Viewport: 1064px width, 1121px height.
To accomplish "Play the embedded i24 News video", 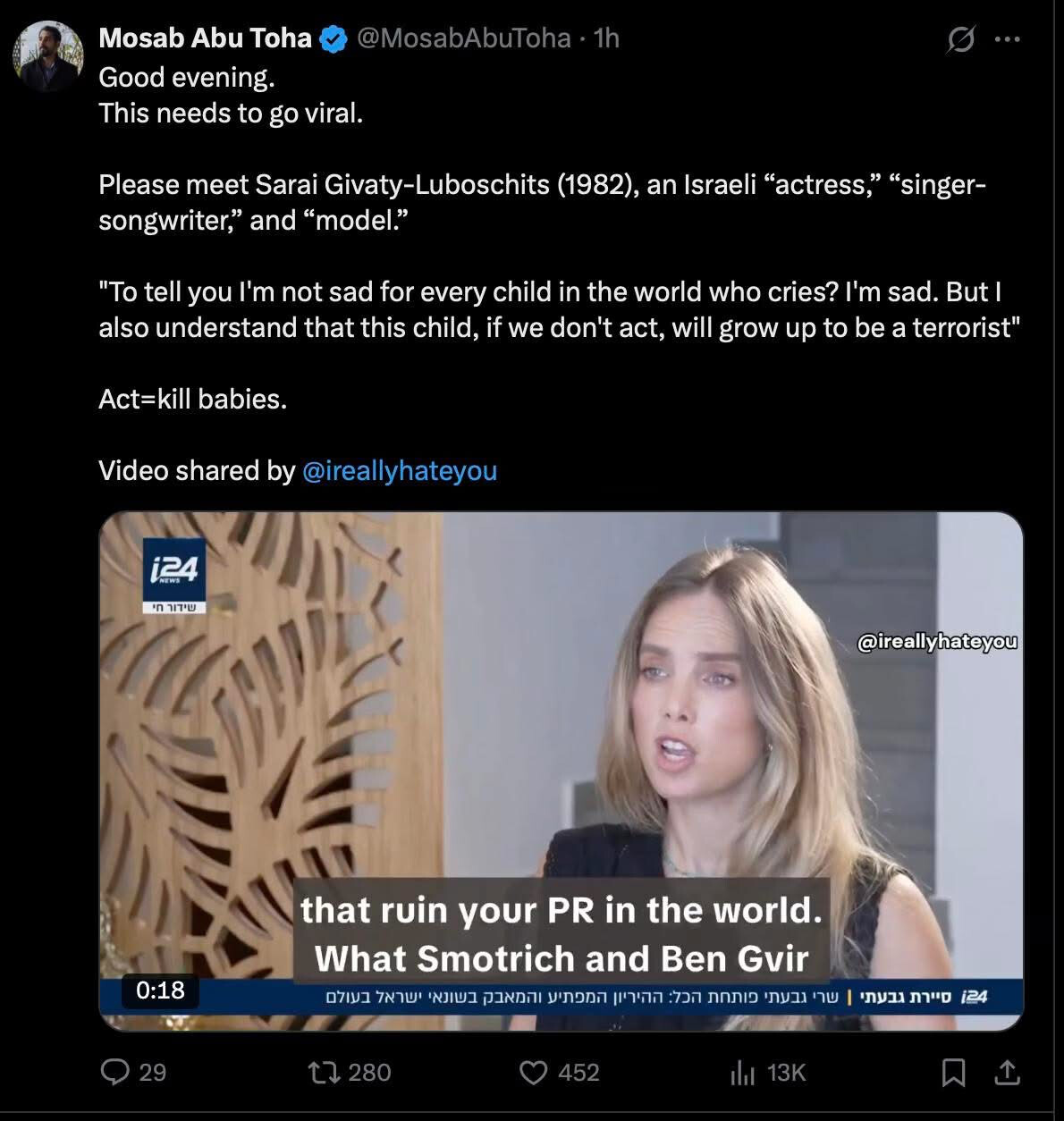I will (x=561, y=771).
